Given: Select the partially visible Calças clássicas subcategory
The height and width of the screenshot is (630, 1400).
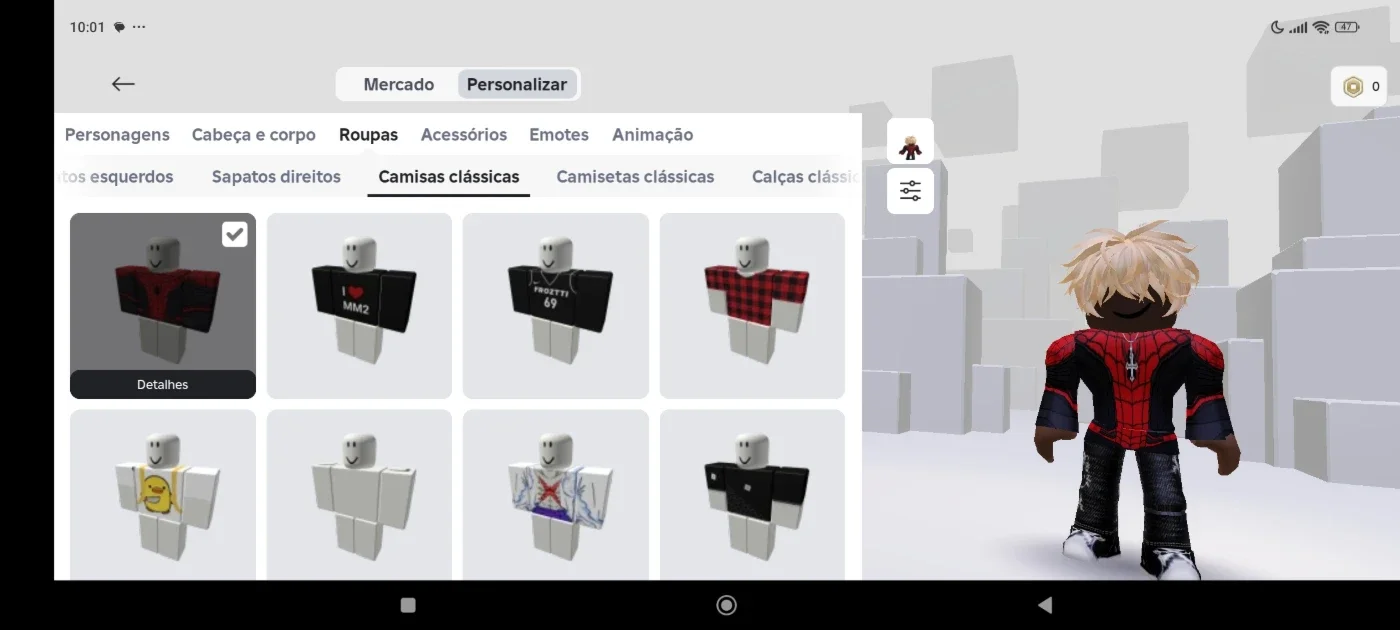Looking at the screenshot, I should coord(806,177).
